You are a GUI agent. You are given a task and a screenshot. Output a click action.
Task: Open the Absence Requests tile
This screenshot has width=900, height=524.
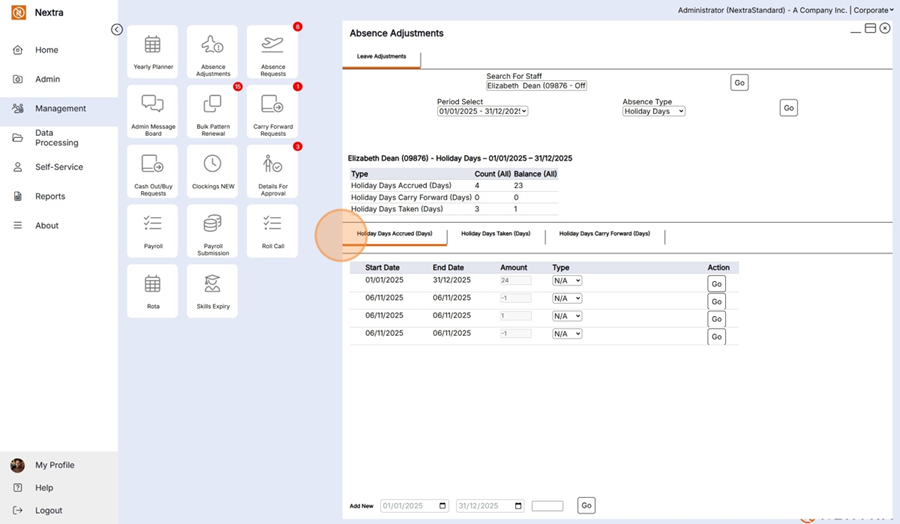(x=272, y=52)
